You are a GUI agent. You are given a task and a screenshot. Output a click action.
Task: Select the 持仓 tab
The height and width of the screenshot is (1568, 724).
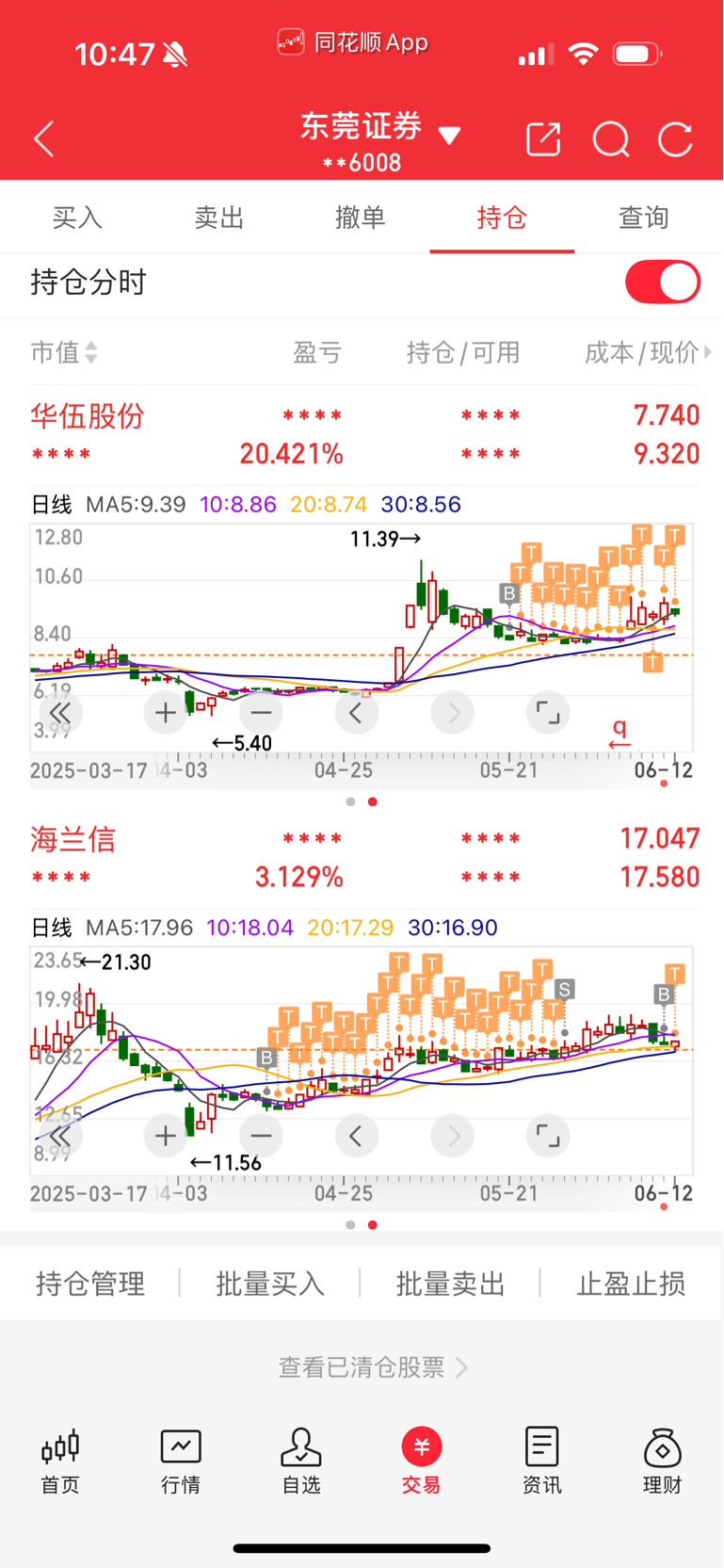(502, 218)
